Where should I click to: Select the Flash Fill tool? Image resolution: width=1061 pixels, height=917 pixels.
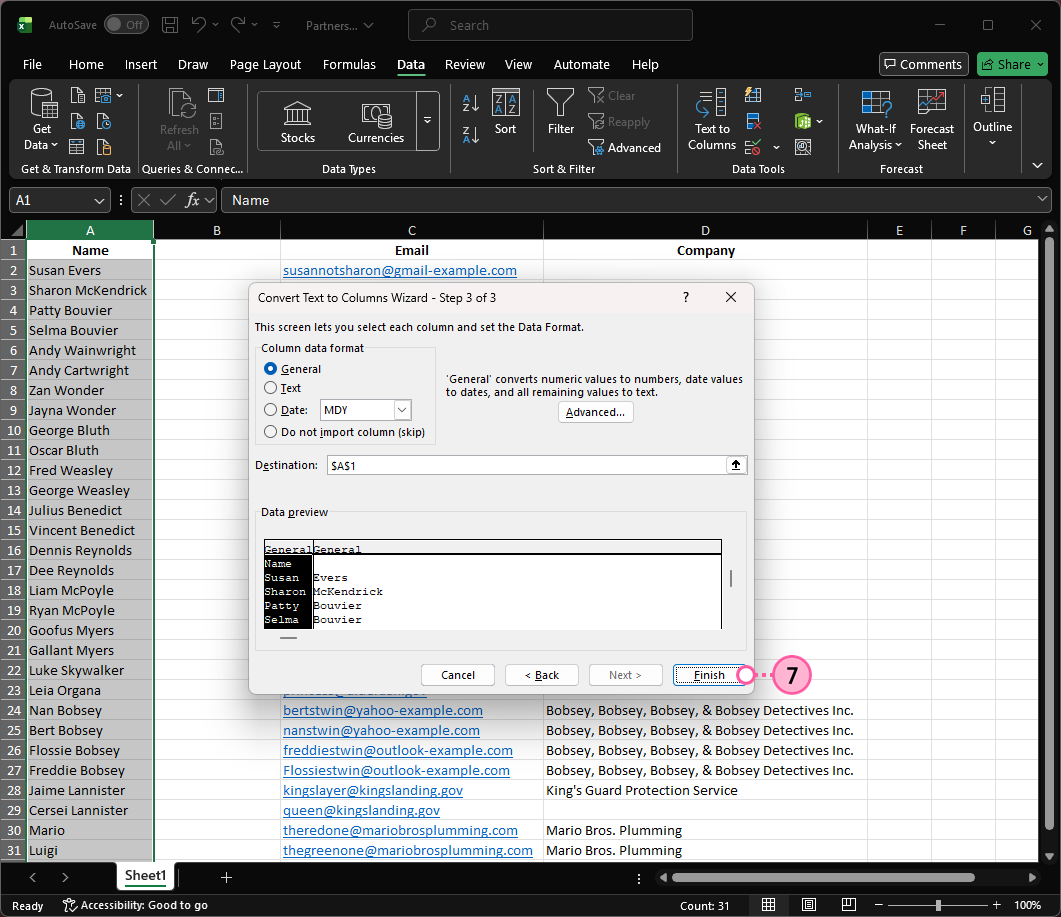753,95
